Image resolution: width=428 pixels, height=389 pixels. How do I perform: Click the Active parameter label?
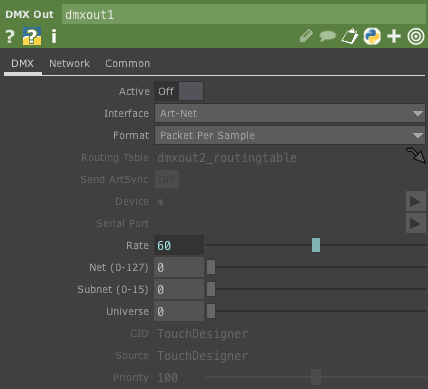(134, 91)
